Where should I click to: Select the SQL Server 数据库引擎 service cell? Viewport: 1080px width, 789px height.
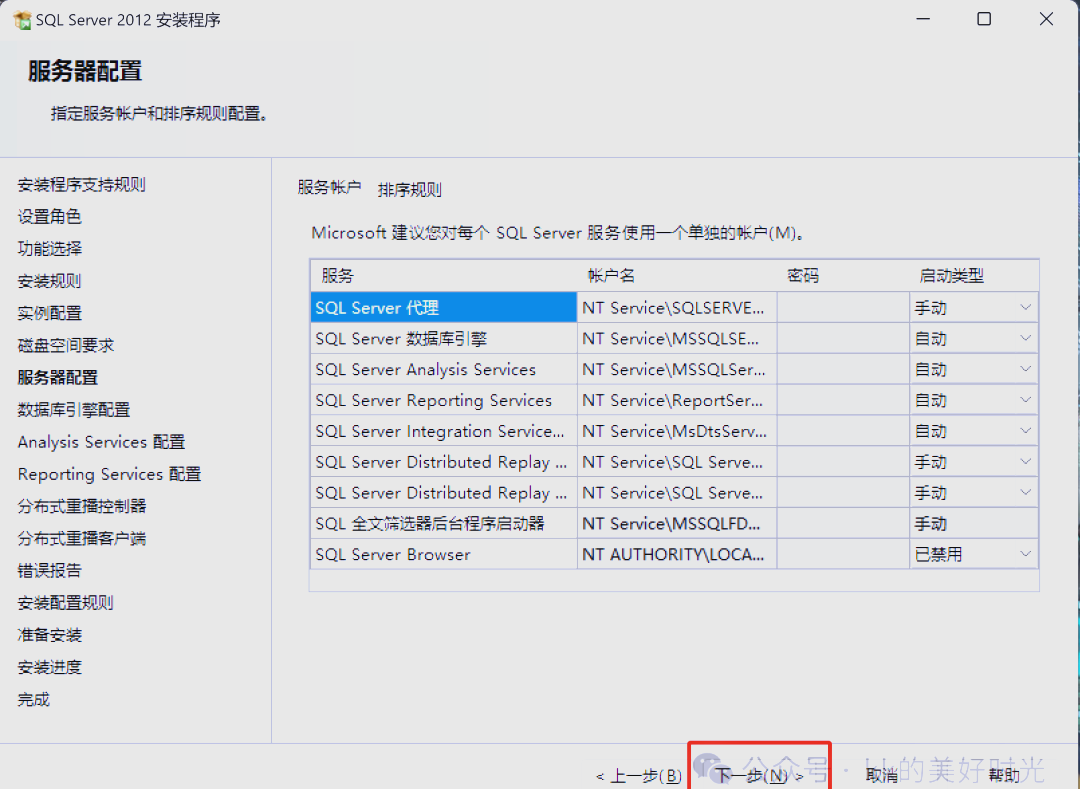(443, 339)
